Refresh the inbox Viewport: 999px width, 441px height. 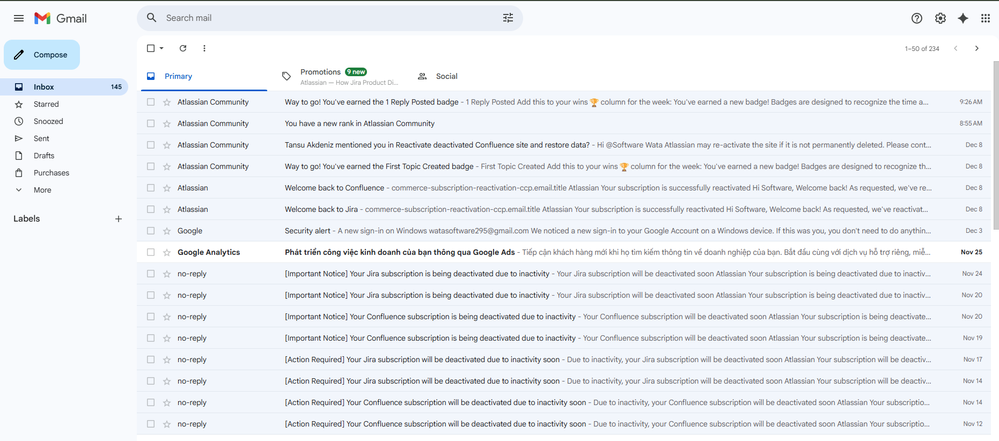click(183, 48)
